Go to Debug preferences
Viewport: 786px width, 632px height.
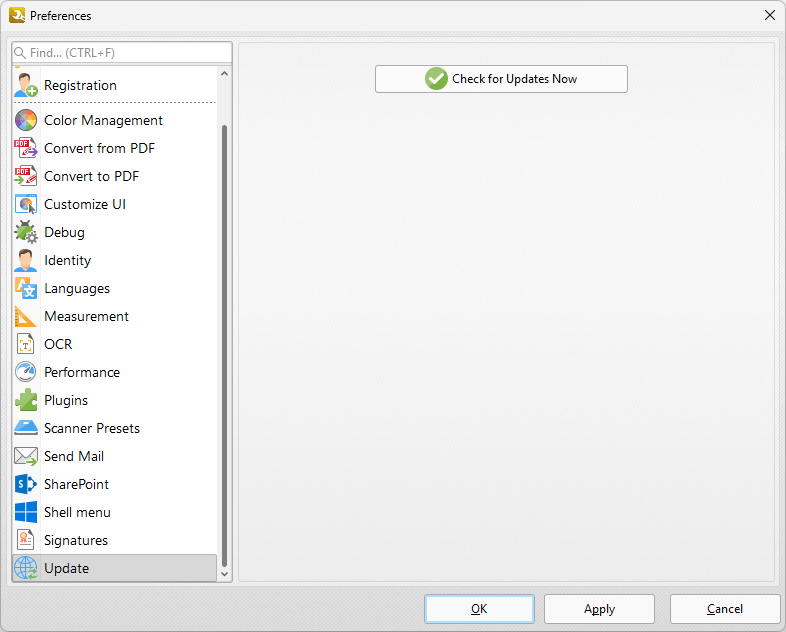click(x=115, y=233)
